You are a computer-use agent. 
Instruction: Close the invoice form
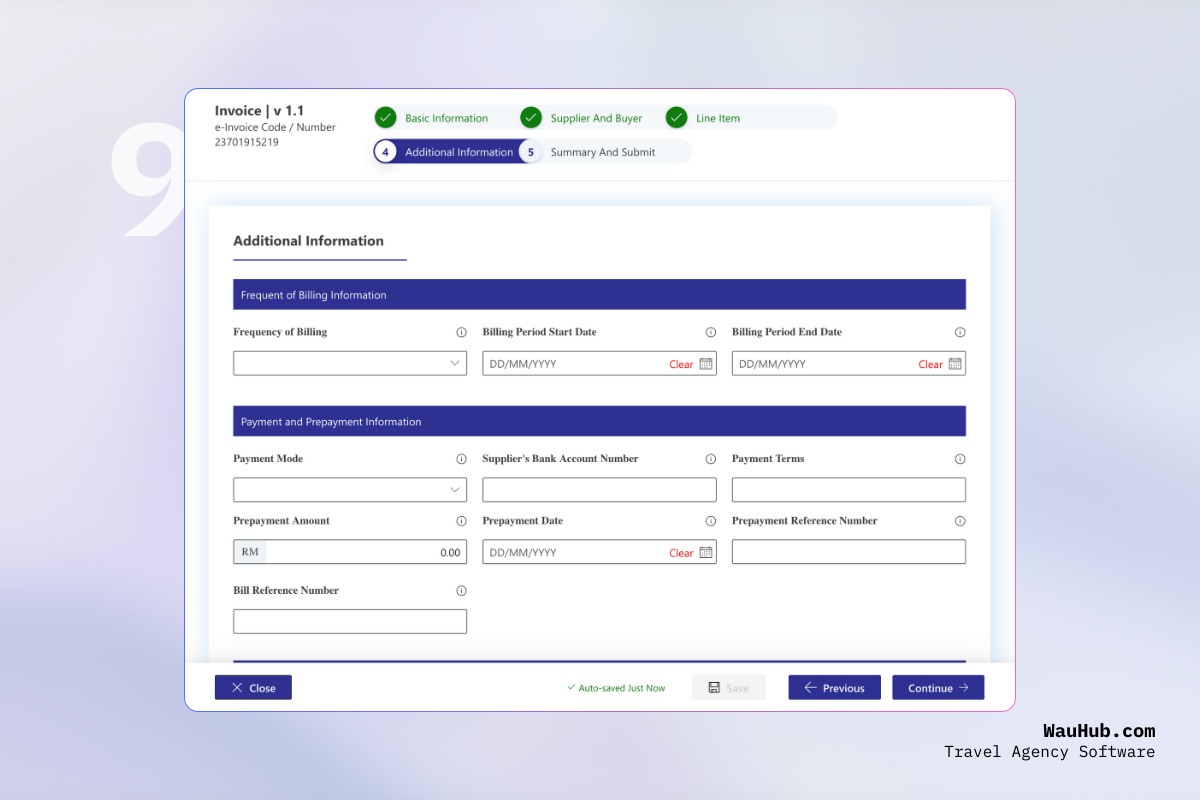[253, 687]
